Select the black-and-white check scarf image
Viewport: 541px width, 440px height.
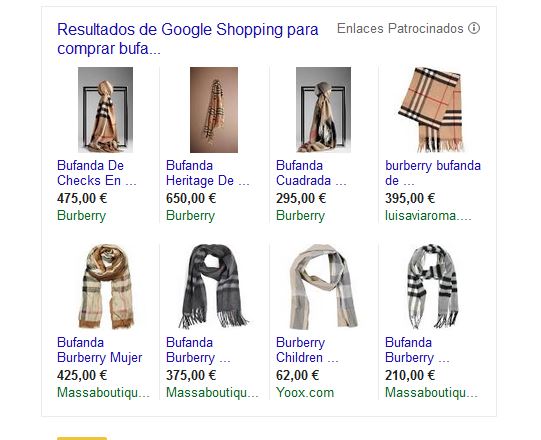click(432, 286)
